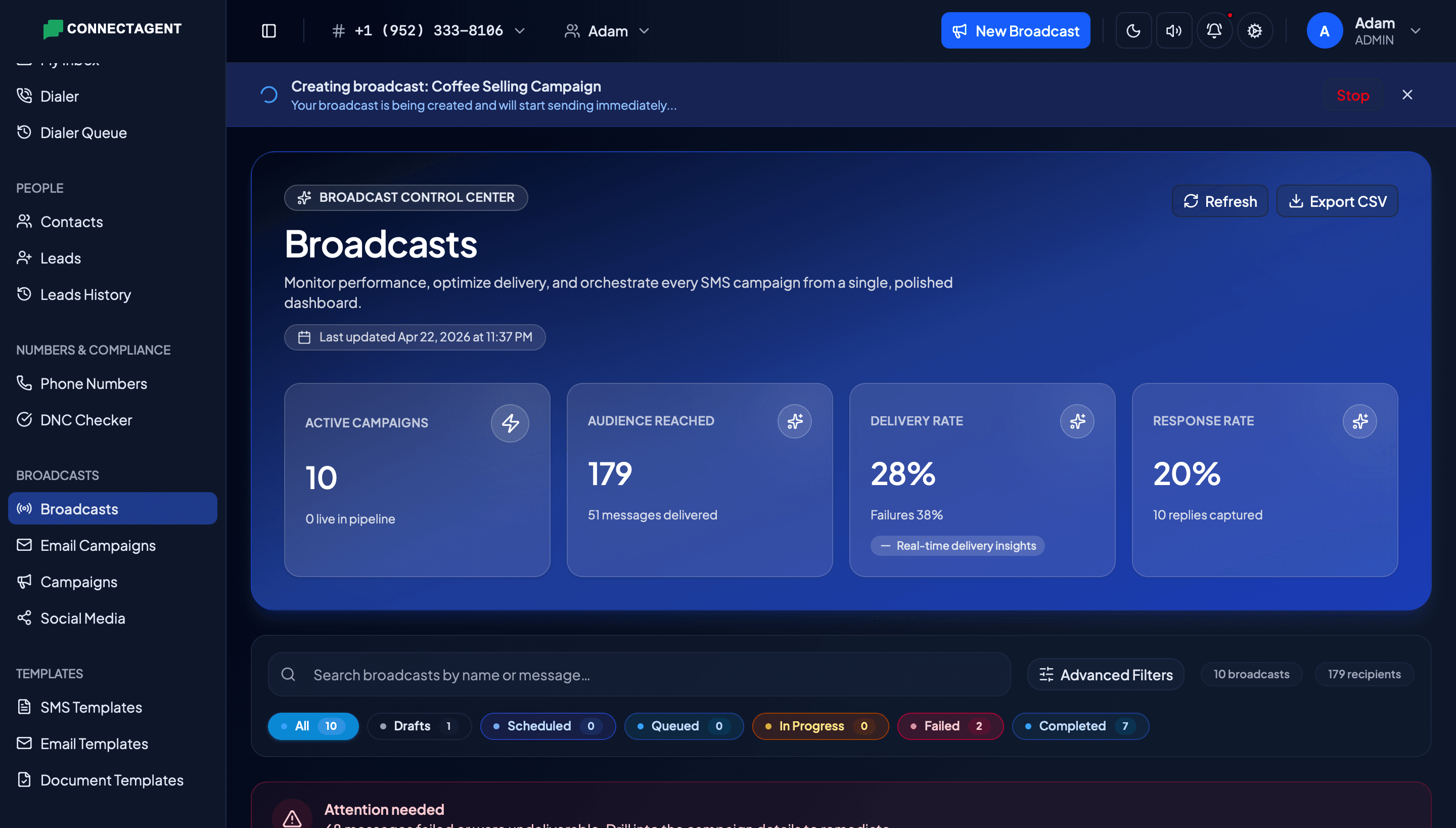Stop the Coffee Selling Campaign broadcast creation

coord(1352,95)
